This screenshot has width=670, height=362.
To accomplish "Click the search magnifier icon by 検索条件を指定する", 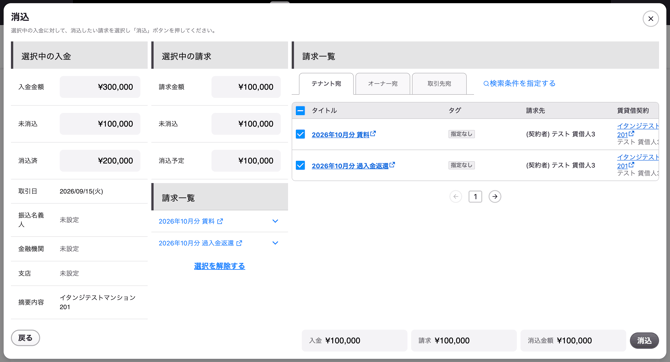I will (486, 84).
